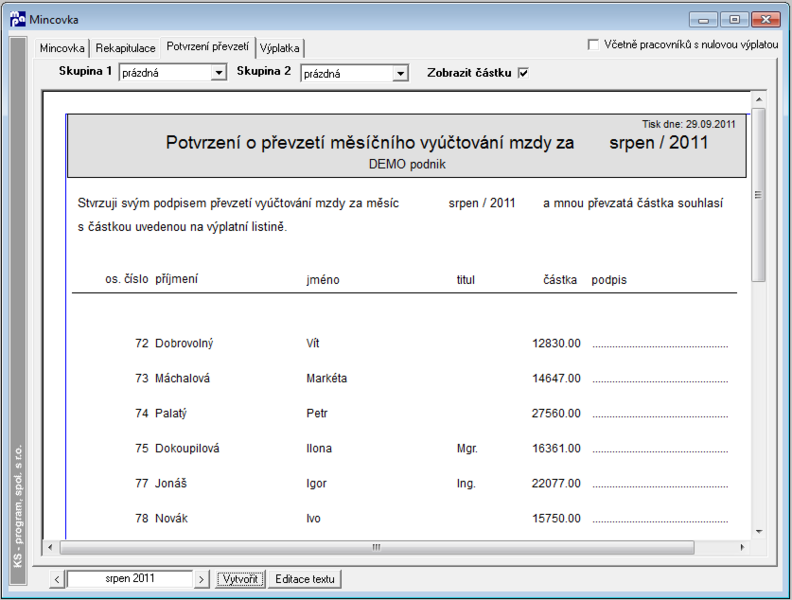Enable Včetně pracovníků s nulovou výplatou

point(593,44)
